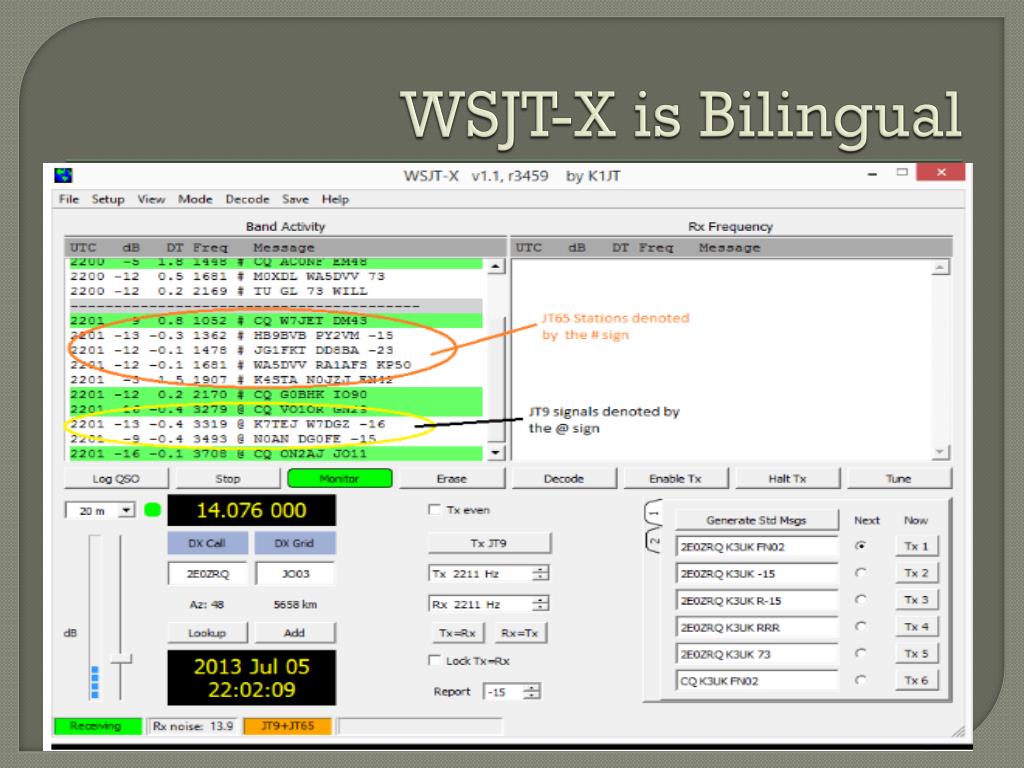Click the Generate Std Msgs button
Viewport: 1024px width, 768px height.
pos(756,520)
